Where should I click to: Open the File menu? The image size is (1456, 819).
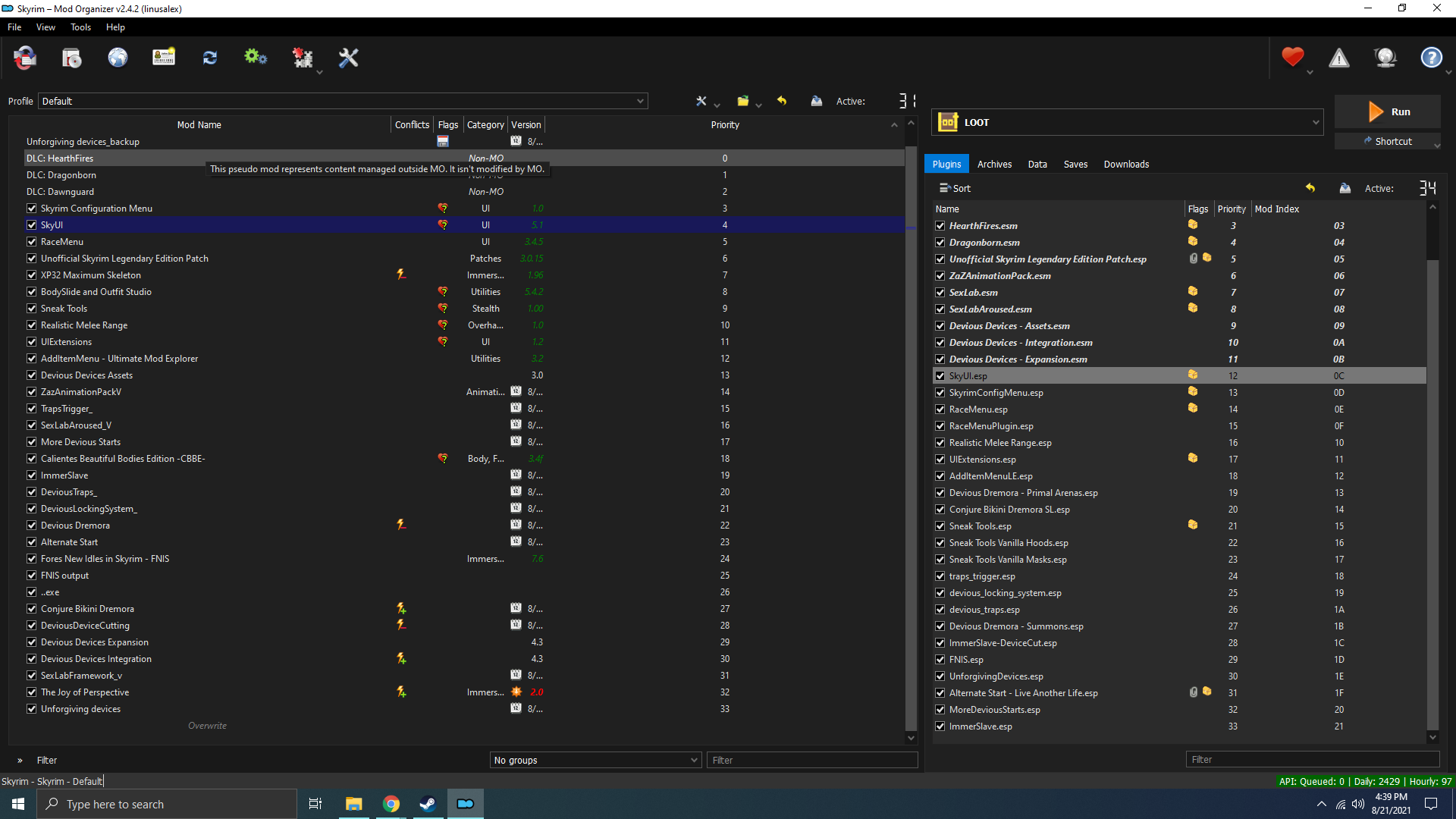point(14,27)
